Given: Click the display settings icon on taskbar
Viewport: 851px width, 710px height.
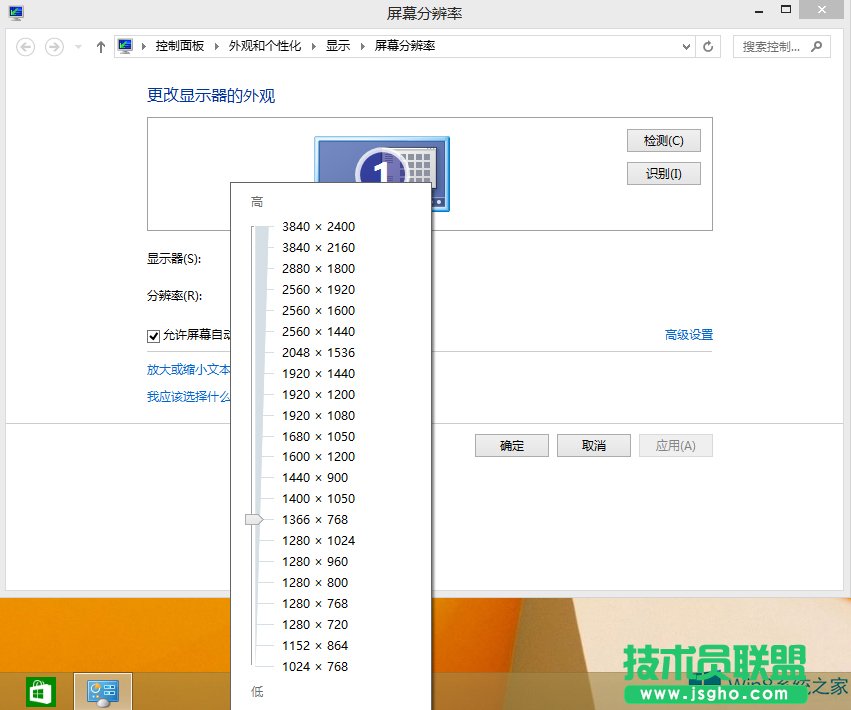Looking at the screenshot, I should pos(101,690).
